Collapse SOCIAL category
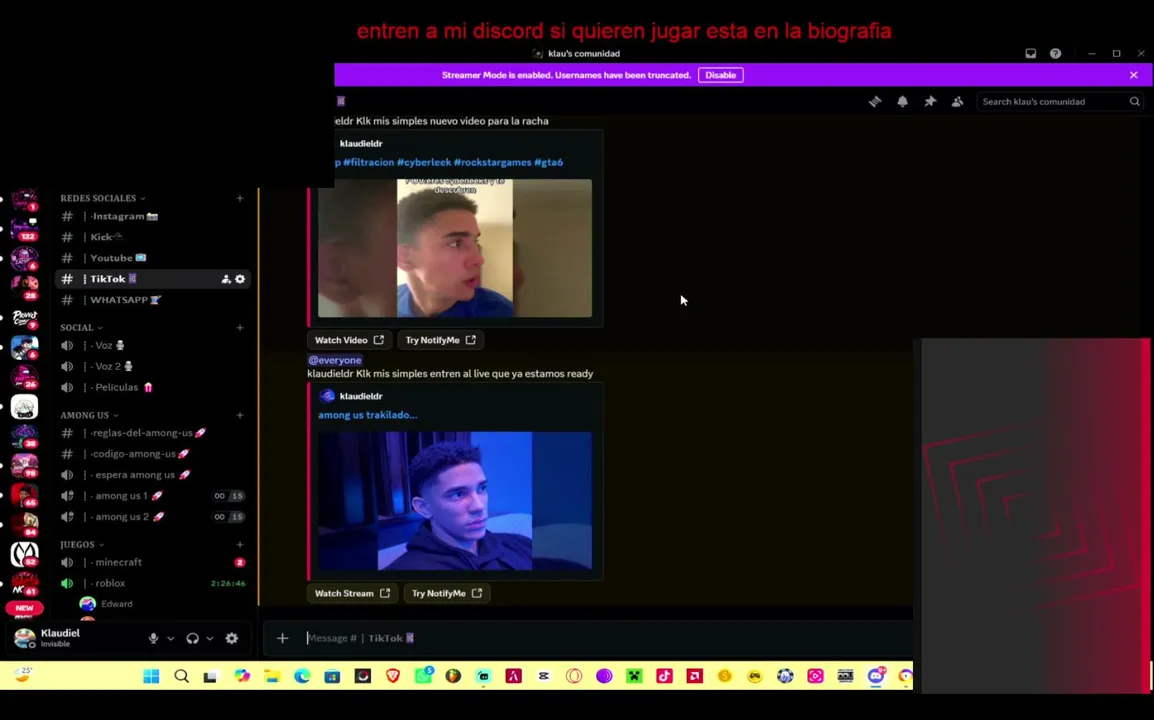 click(x=81, y=328)
